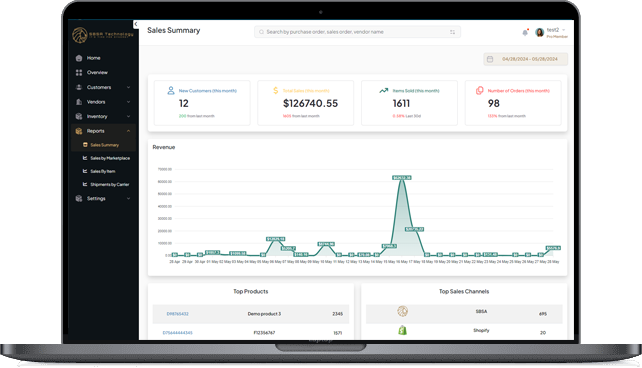Click the calendar icon in date picker
Image resolution: width=642 pixels, height=368 pixels.
(490, 59)
